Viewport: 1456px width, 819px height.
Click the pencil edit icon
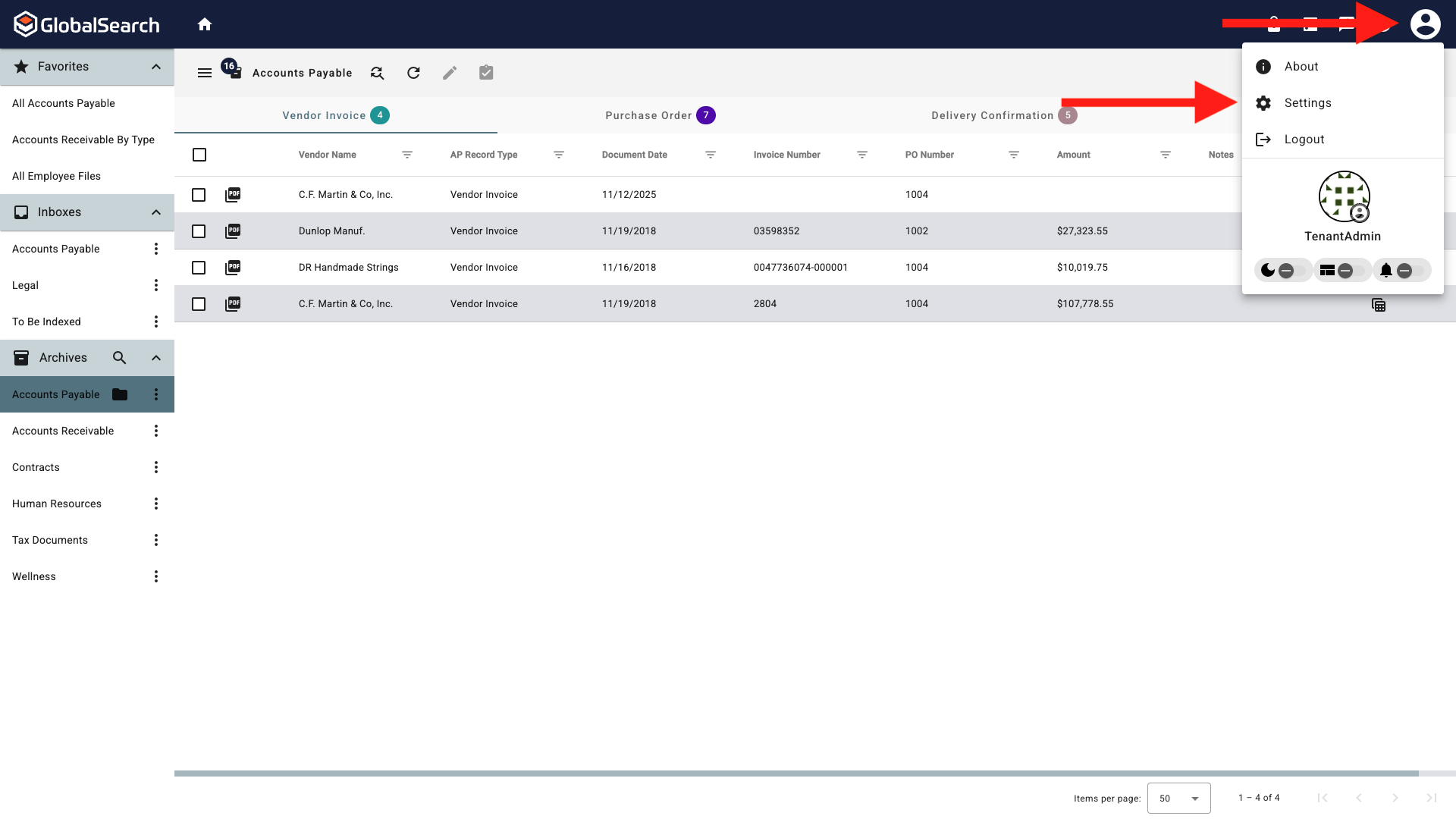coord(450,73)
